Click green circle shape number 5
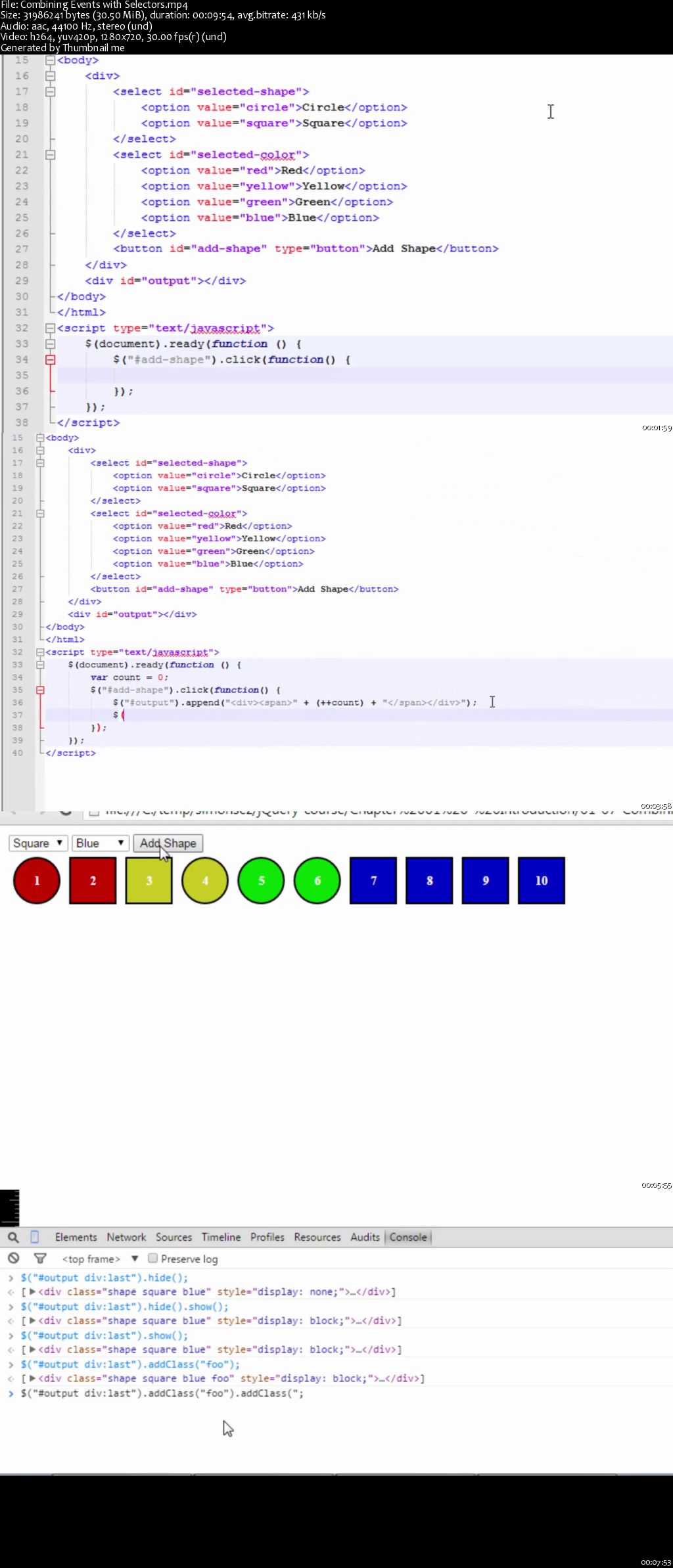The height and width of the screenshot is (1568, 673). click(261, 880)
